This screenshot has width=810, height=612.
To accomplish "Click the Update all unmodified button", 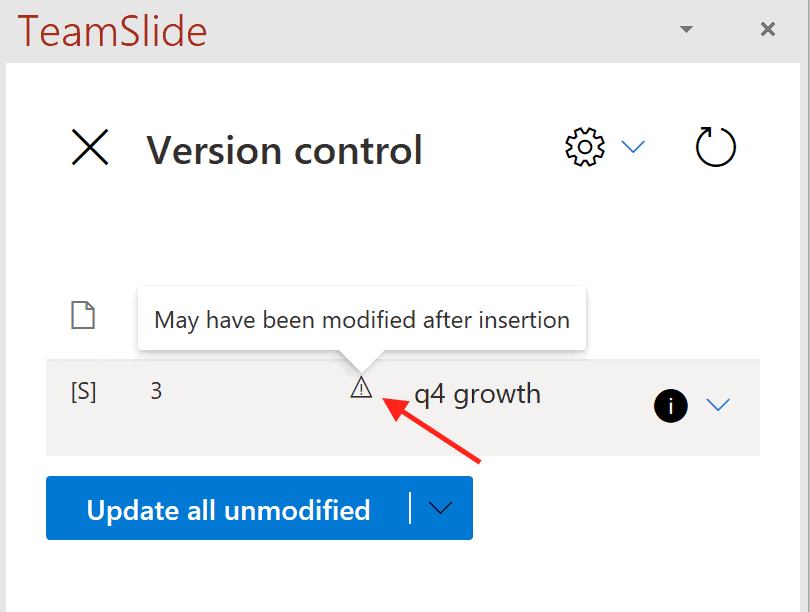I will tap(230, 509).
